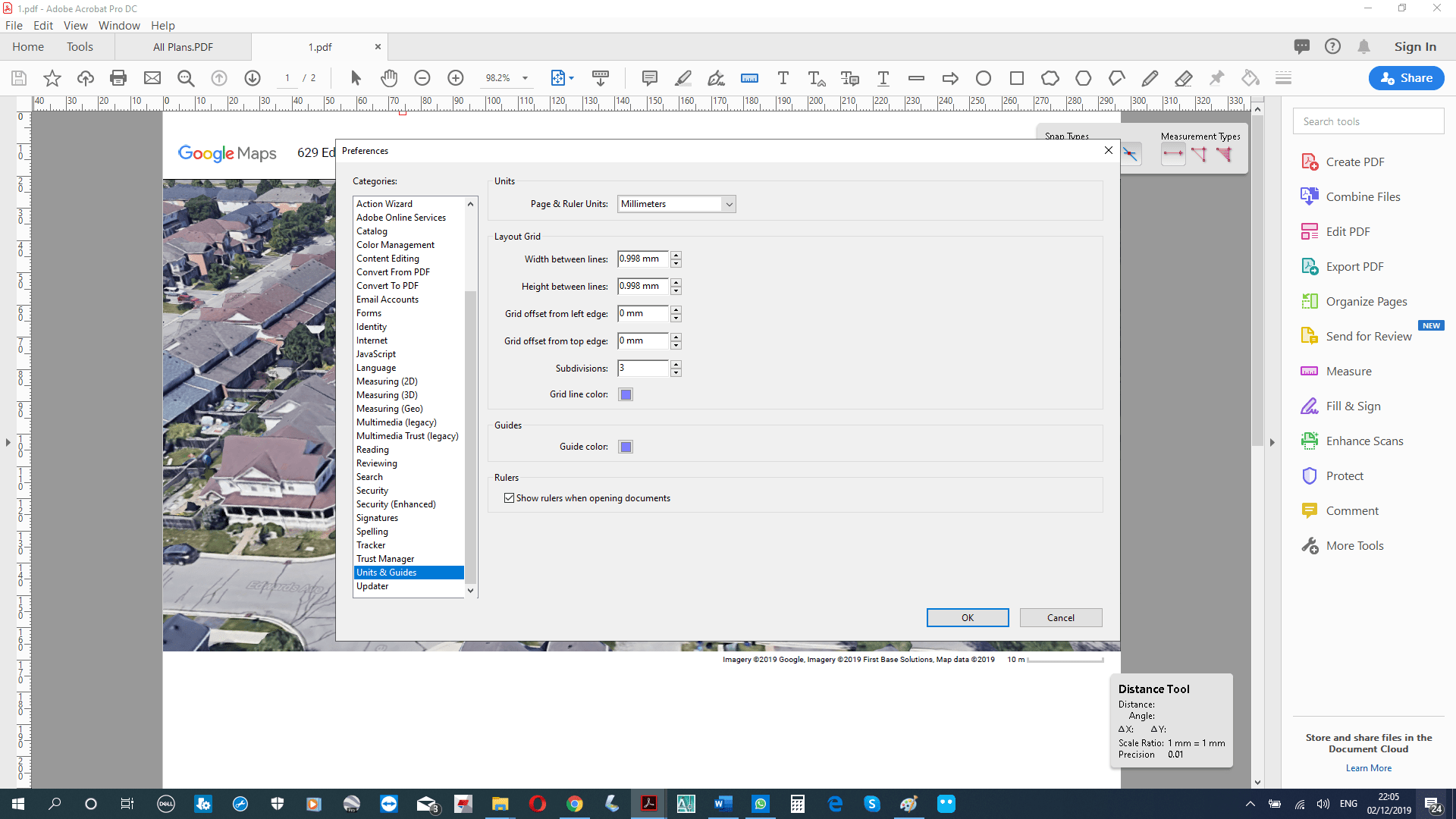
Task: Click the Send file by email icon
Action: click(x=152, y=78)
